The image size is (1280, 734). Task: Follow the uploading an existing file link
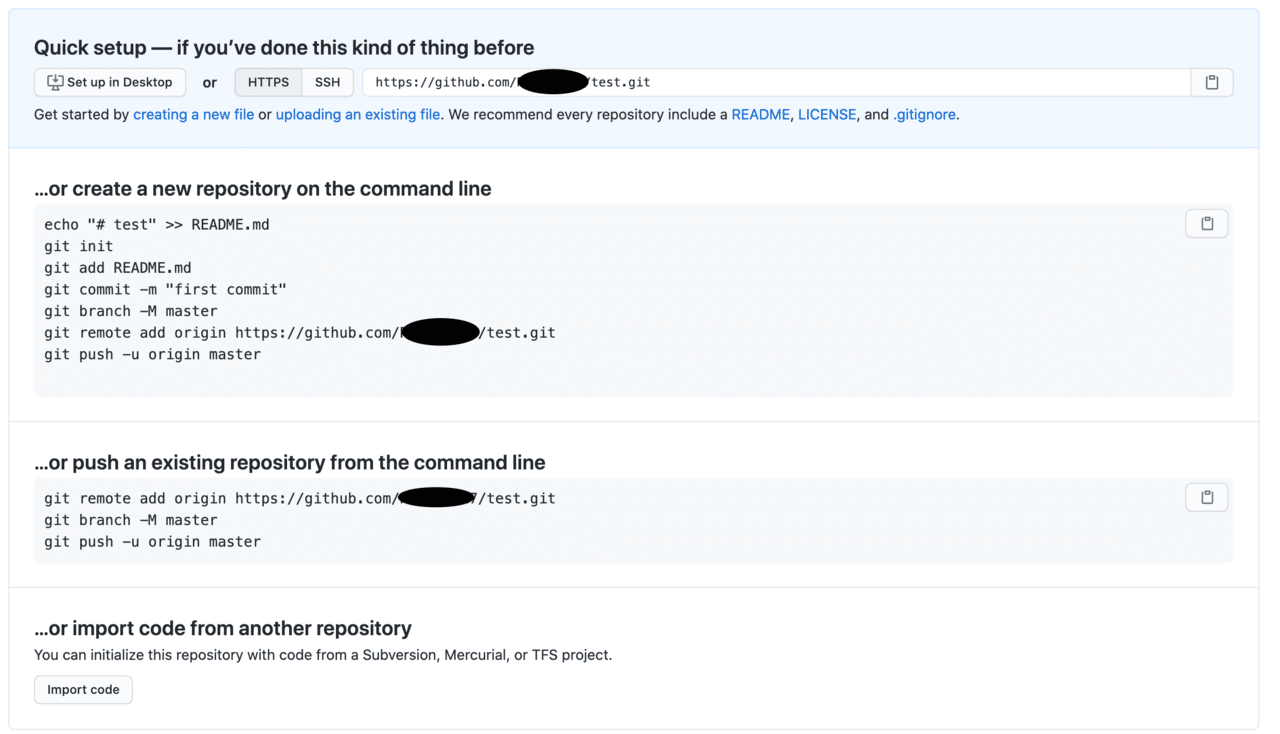[x=358, y=114]
